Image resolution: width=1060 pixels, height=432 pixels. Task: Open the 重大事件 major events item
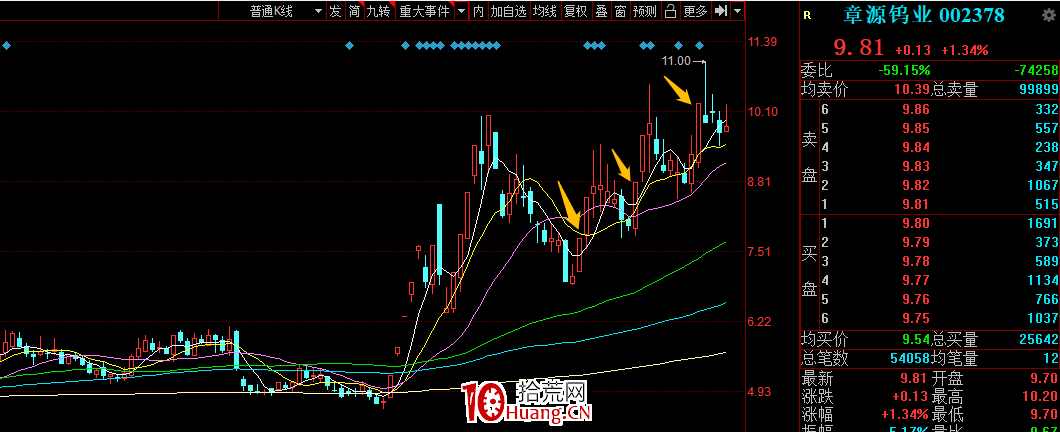tap(425, 11)
